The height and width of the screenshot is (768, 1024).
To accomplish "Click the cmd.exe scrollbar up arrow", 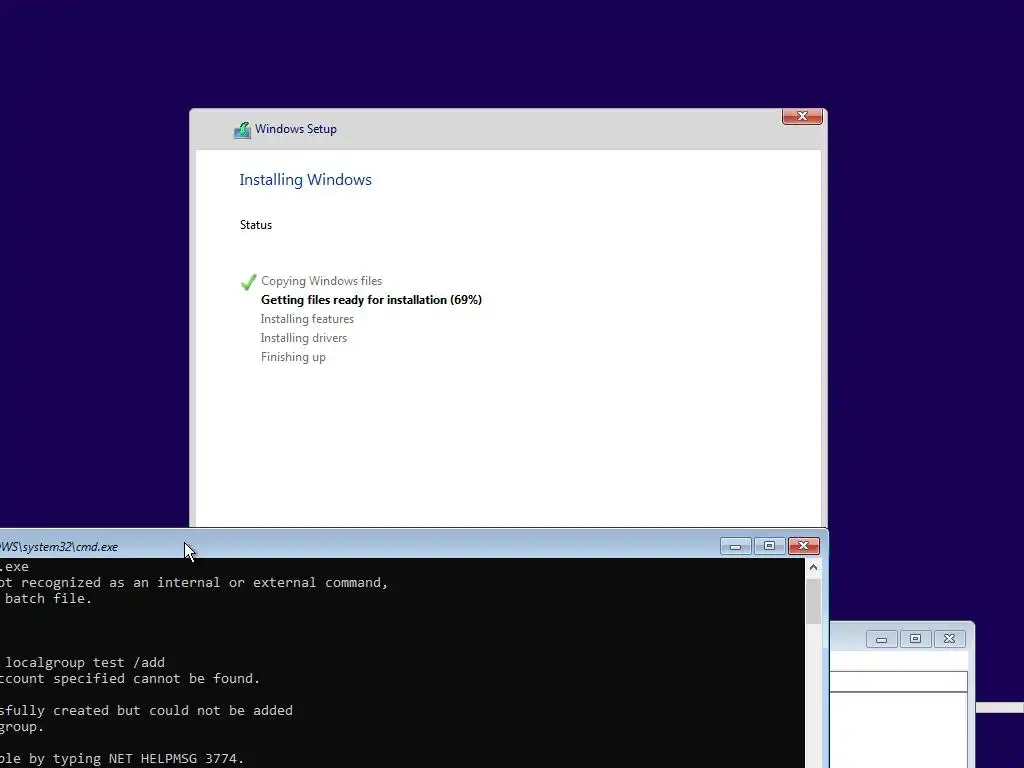I will click(x=813, y=567).
